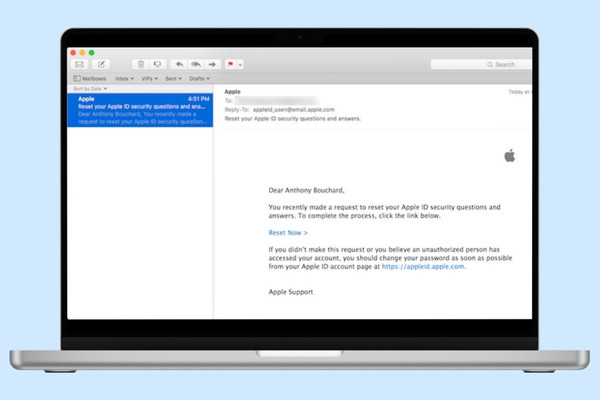Show the Mailboxes sidebar

[90, 78]
